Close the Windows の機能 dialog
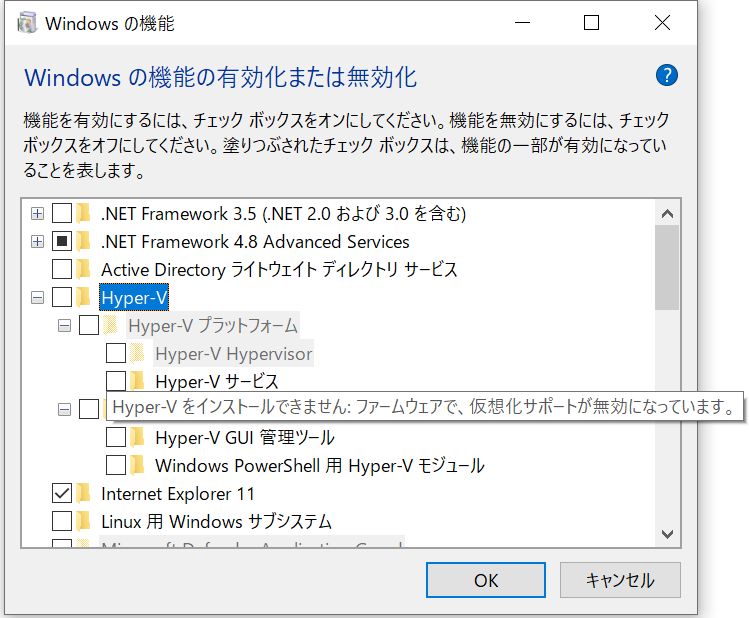 pyautogui.click(x=662, y=22)
